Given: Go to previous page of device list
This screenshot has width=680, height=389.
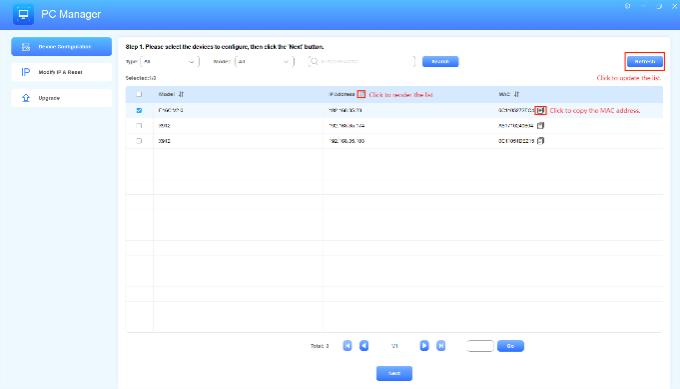Looking at the screenshot, I should point(364,346).
